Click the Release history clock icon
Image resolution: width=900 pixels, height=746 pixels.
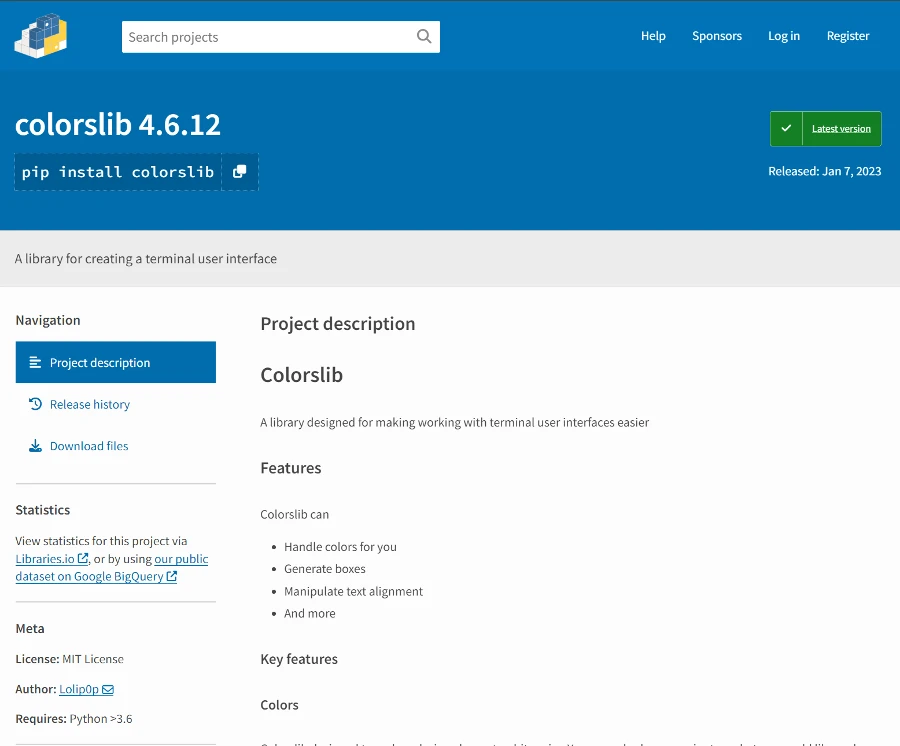click(36, 404)
